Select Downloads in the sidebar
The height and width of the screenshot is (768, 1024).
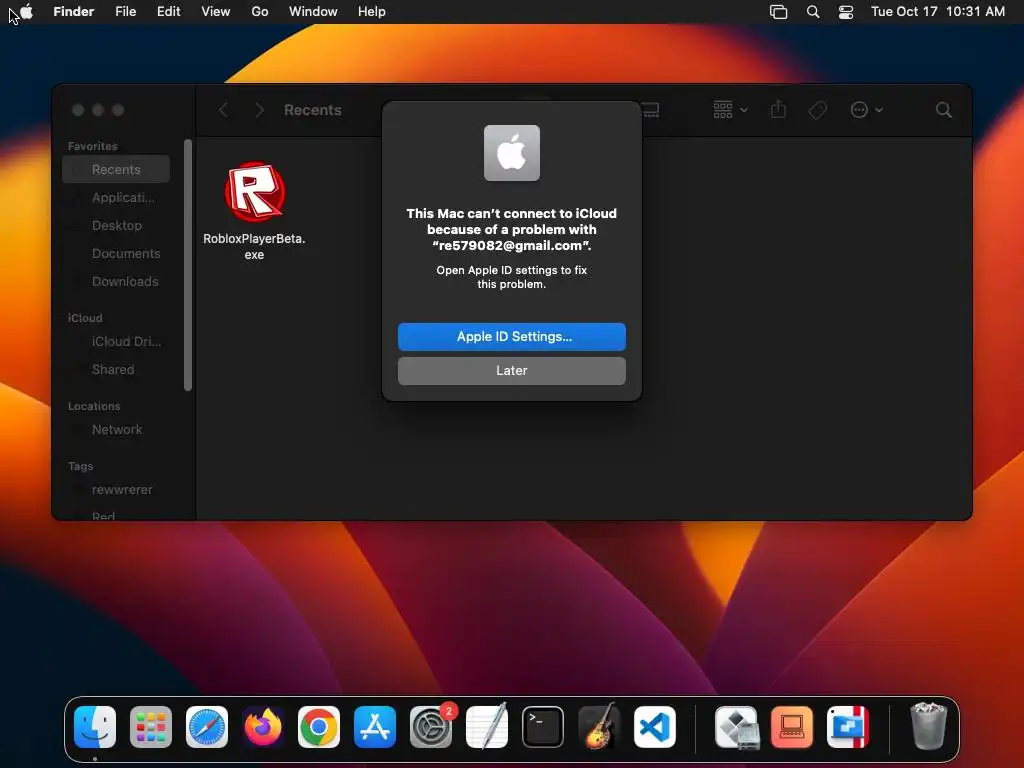pyautogui.click(x=116, y=281)
